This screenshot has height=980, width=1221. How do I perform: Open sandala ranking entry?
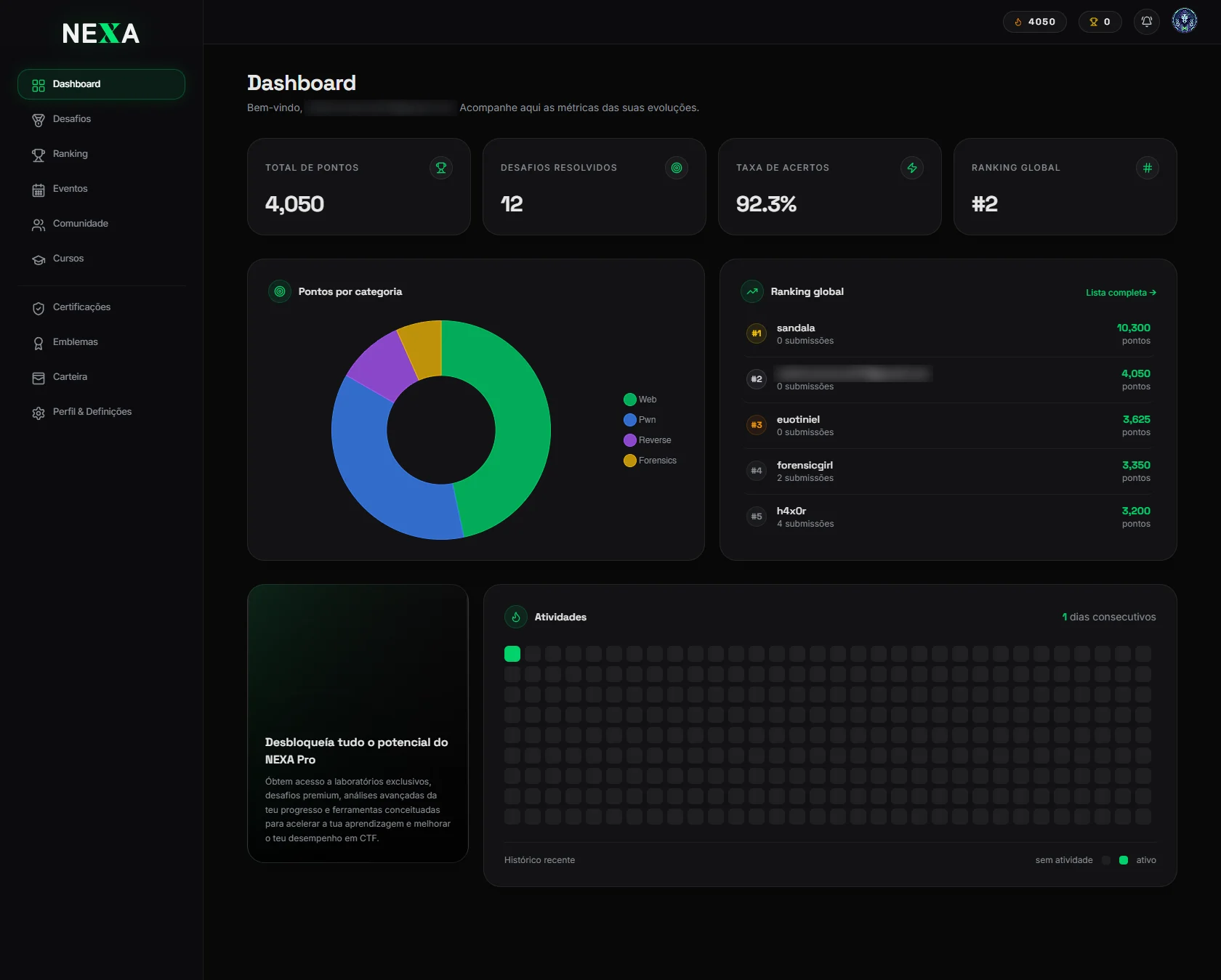point(948,334)
